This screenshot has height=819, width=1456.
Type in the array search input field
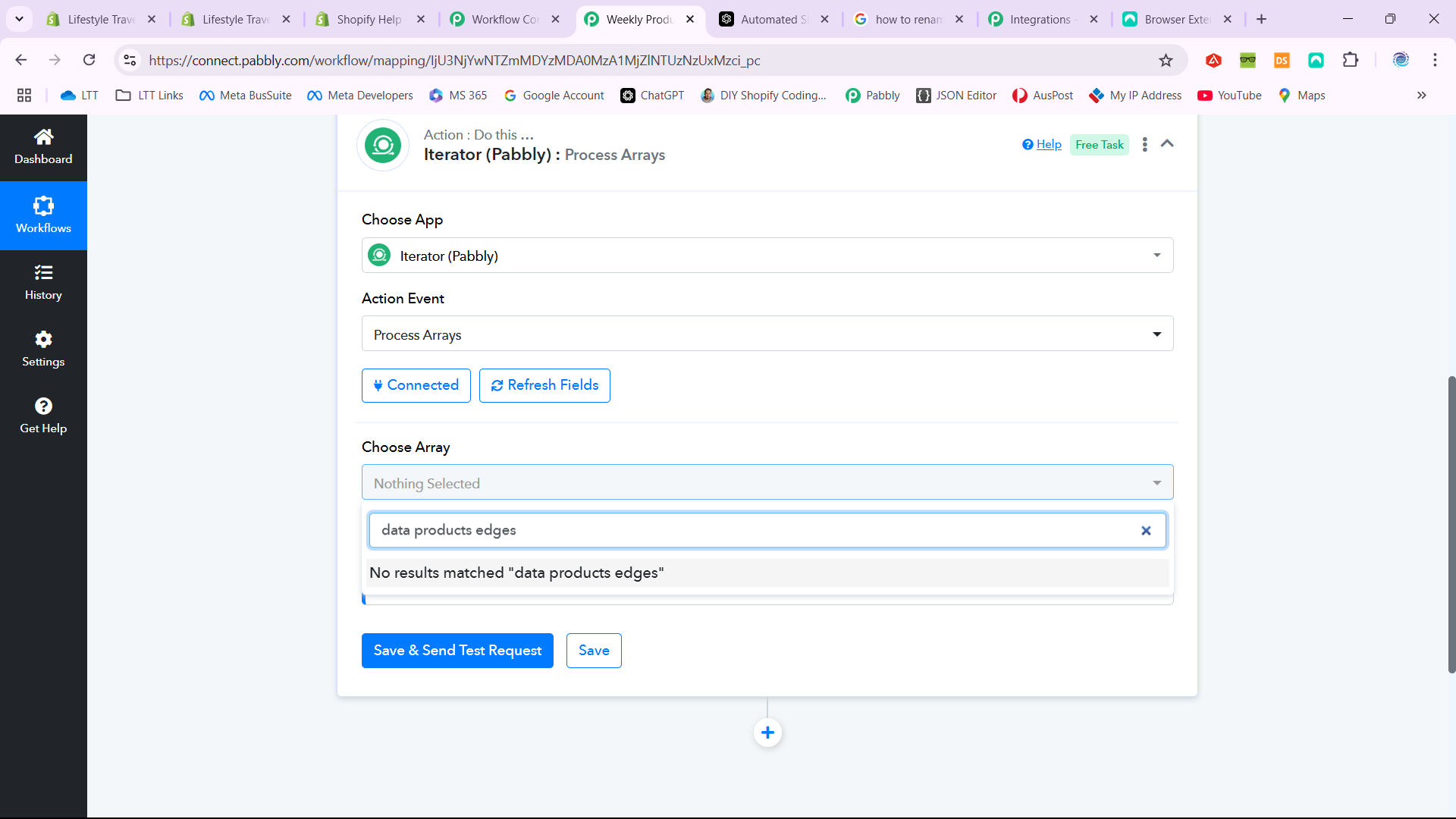767,530
